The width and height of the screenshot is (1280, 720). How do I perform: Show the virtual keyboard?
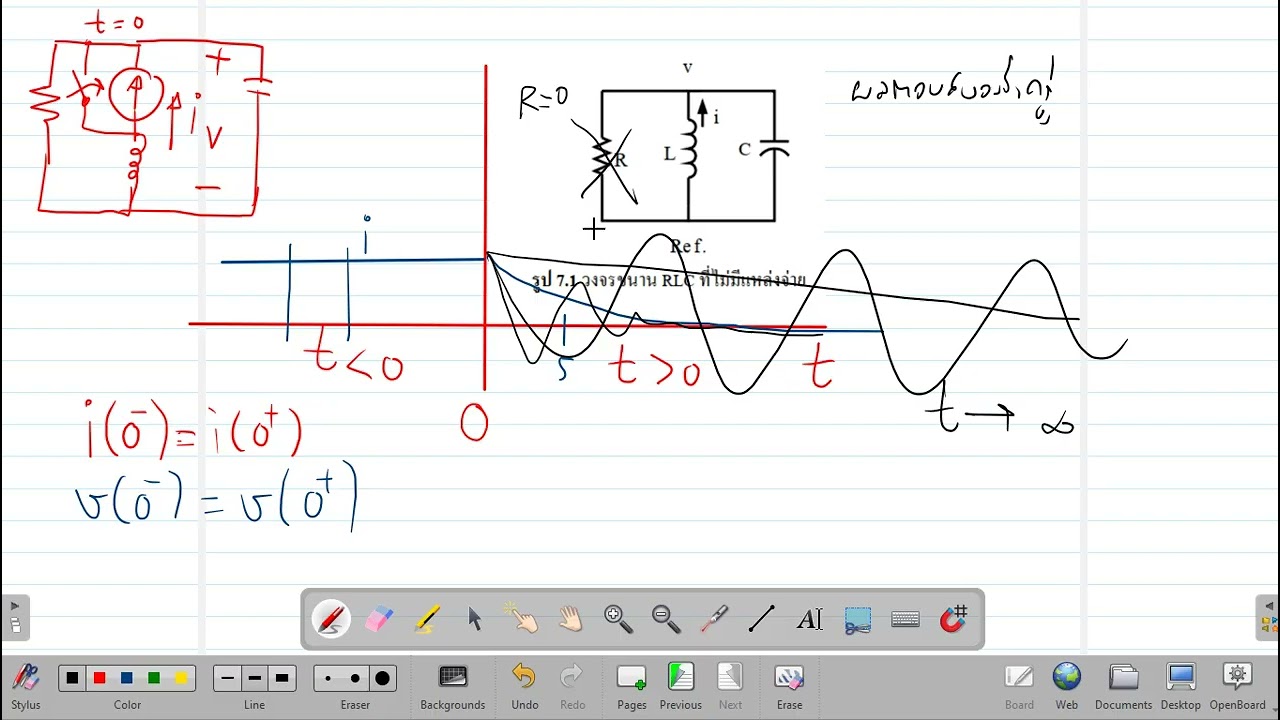tap(905, 619)
